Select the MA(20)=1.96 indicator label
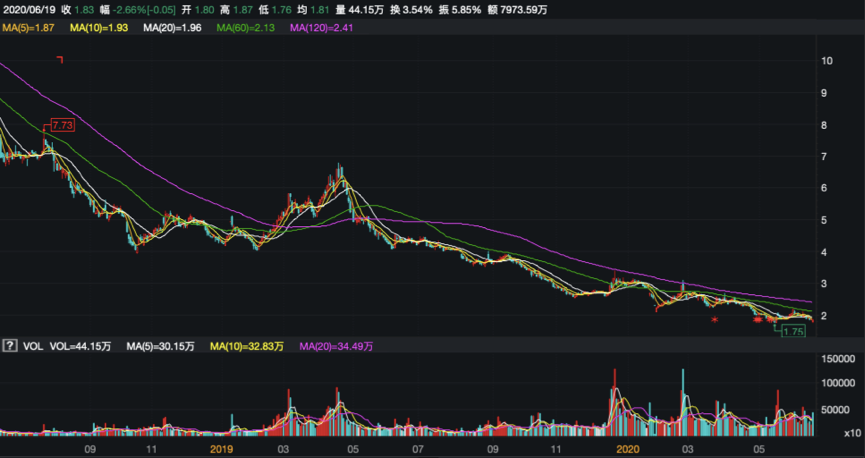Screen dimensions: 865x458 click(172, 28)
